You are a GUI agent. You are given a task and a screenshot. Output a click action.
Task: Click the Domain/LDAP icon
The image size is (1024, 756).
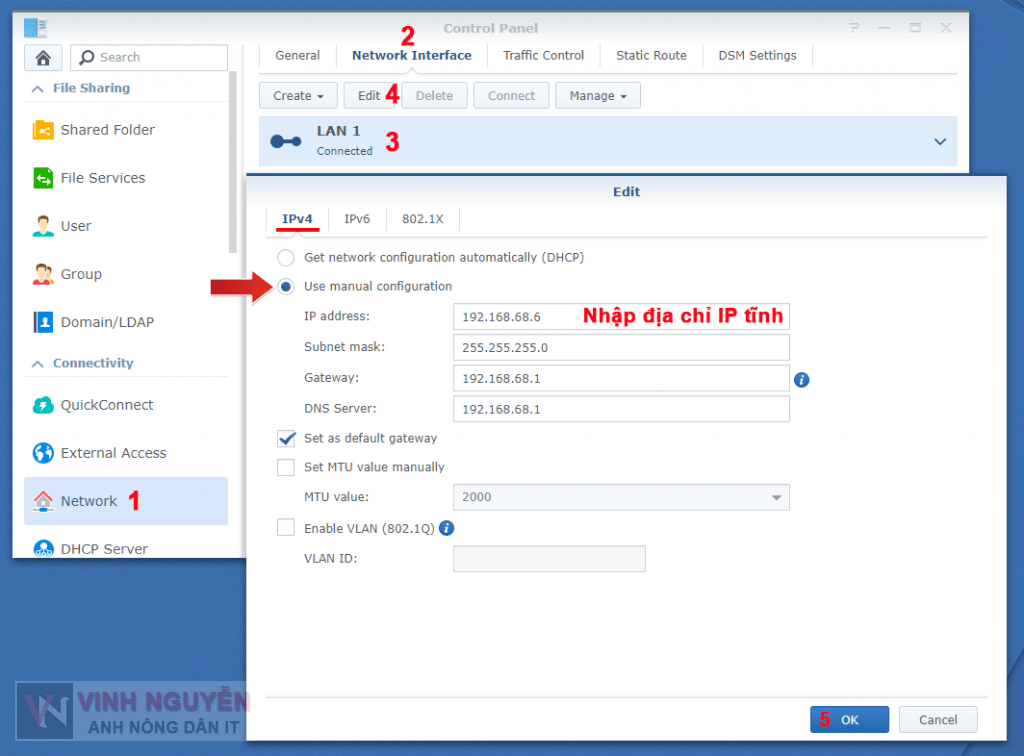tap(43, 322)
